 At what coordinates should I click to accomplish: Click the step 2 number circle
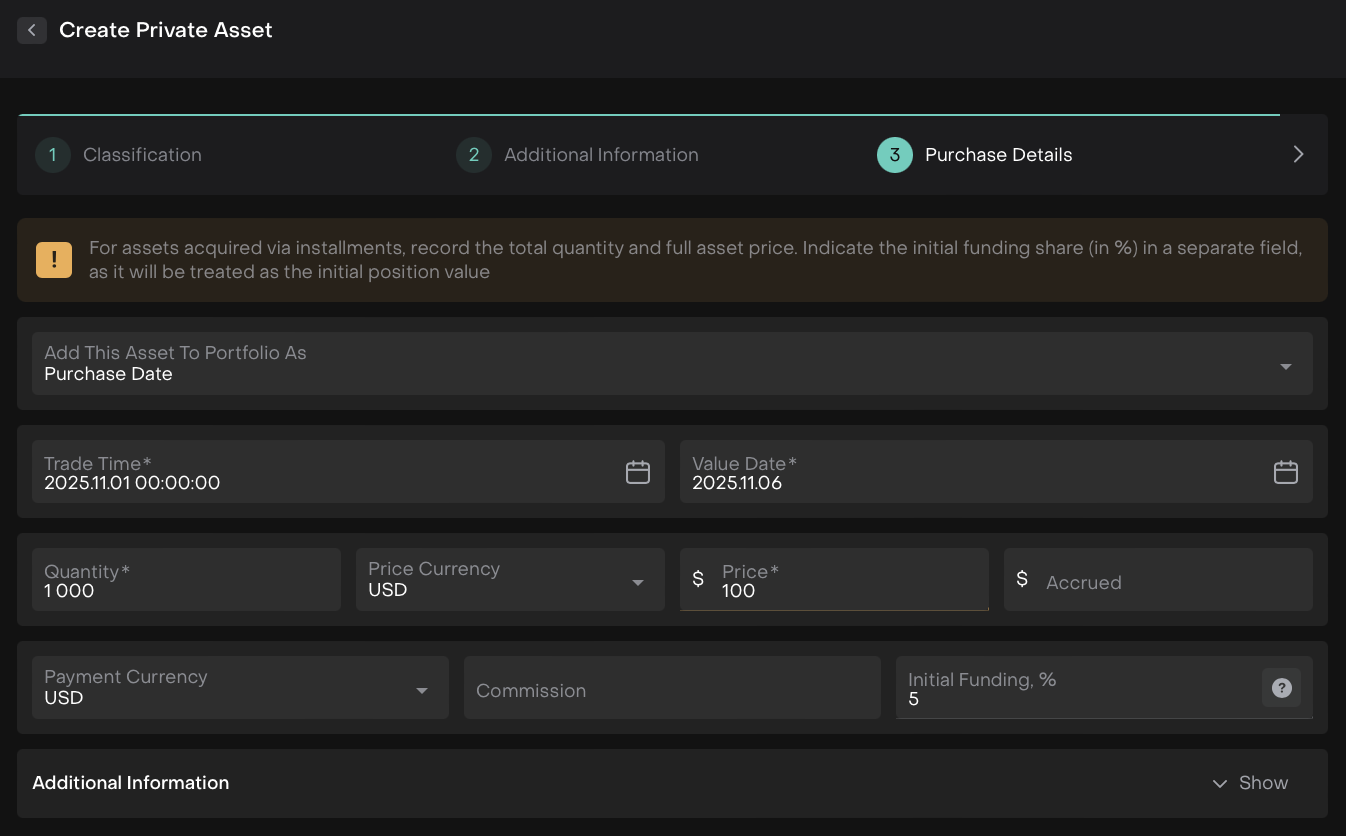tap(473, 155)
